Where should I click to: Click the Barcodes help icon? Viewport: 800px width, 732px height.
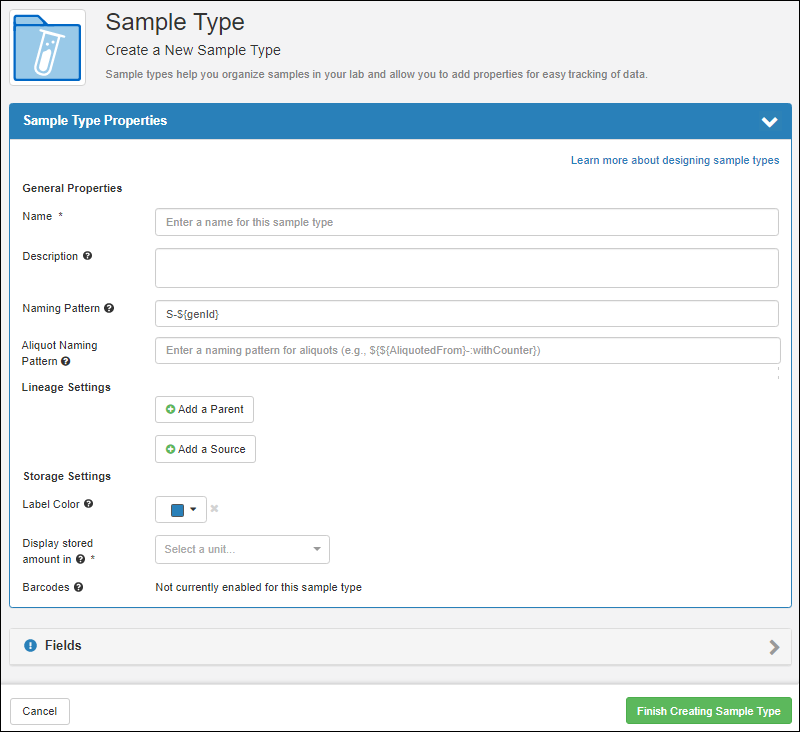coord(79,587)
